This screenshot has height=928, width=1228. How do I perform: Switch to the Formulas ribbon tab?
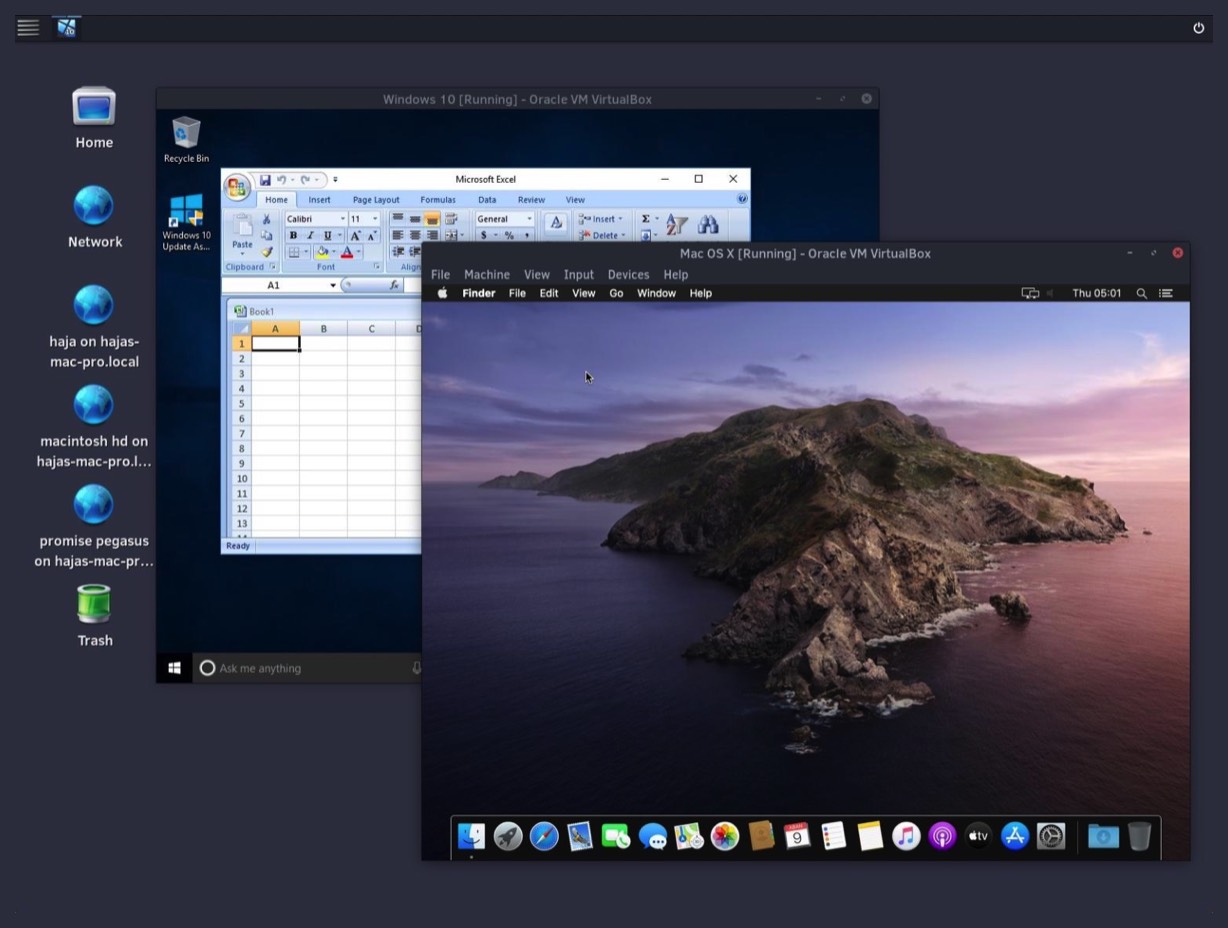point(438,200)
